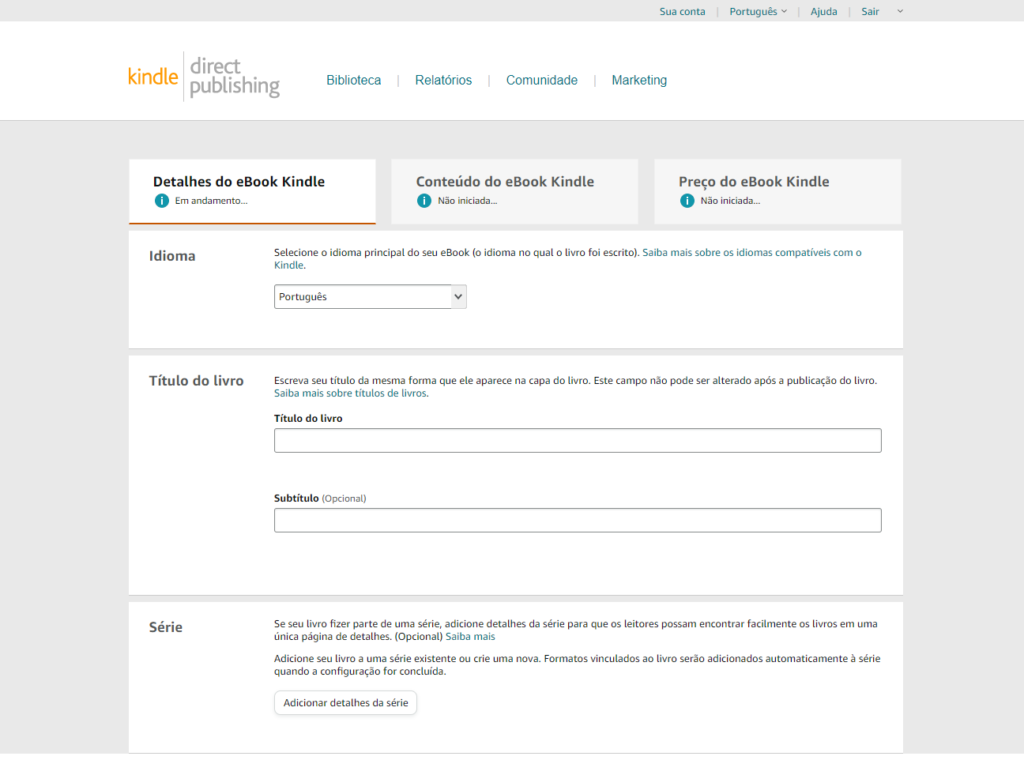This screenshot has width=1024, height=760.
Task: Click the Série section heading
Action: click(x=166, y=627)
